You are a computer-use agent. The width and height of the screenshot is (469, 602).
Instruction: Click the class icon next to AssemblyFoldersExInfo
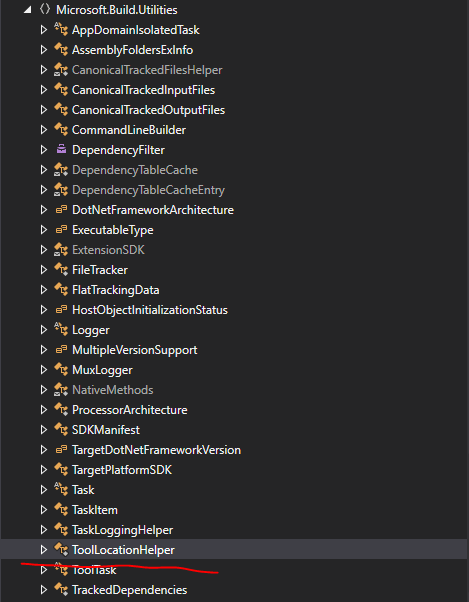point(61,50)
